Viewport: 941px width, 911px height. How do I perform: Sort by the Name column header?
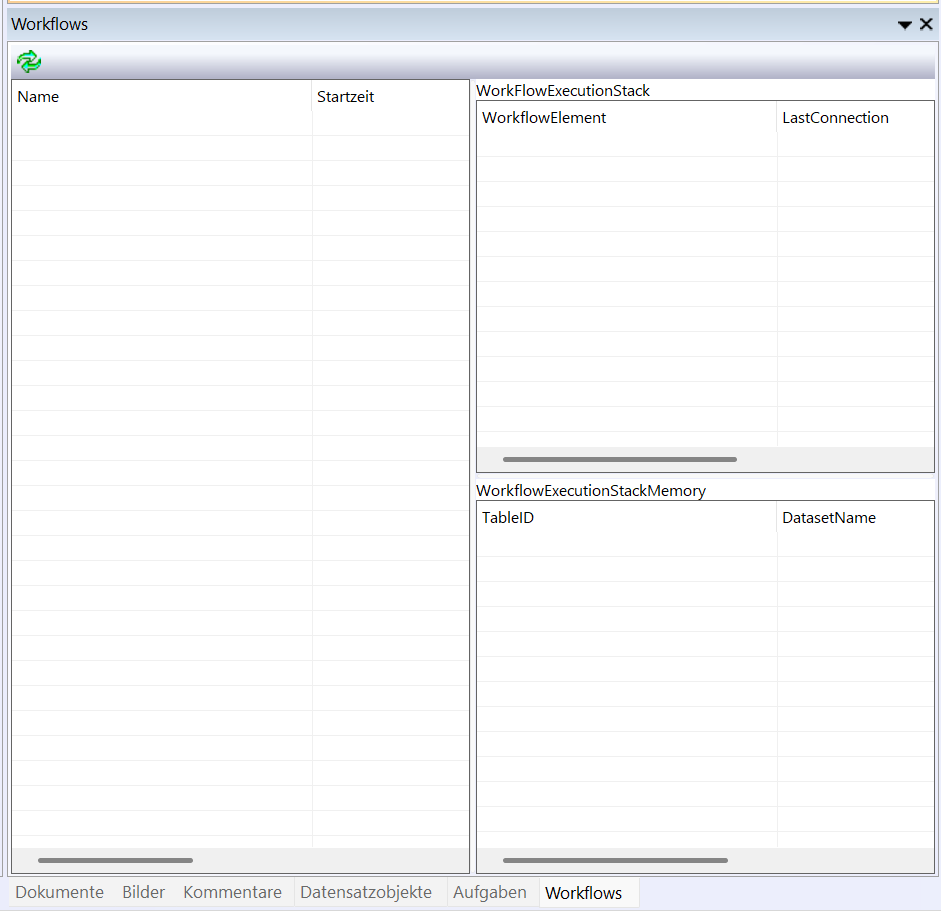160,97
